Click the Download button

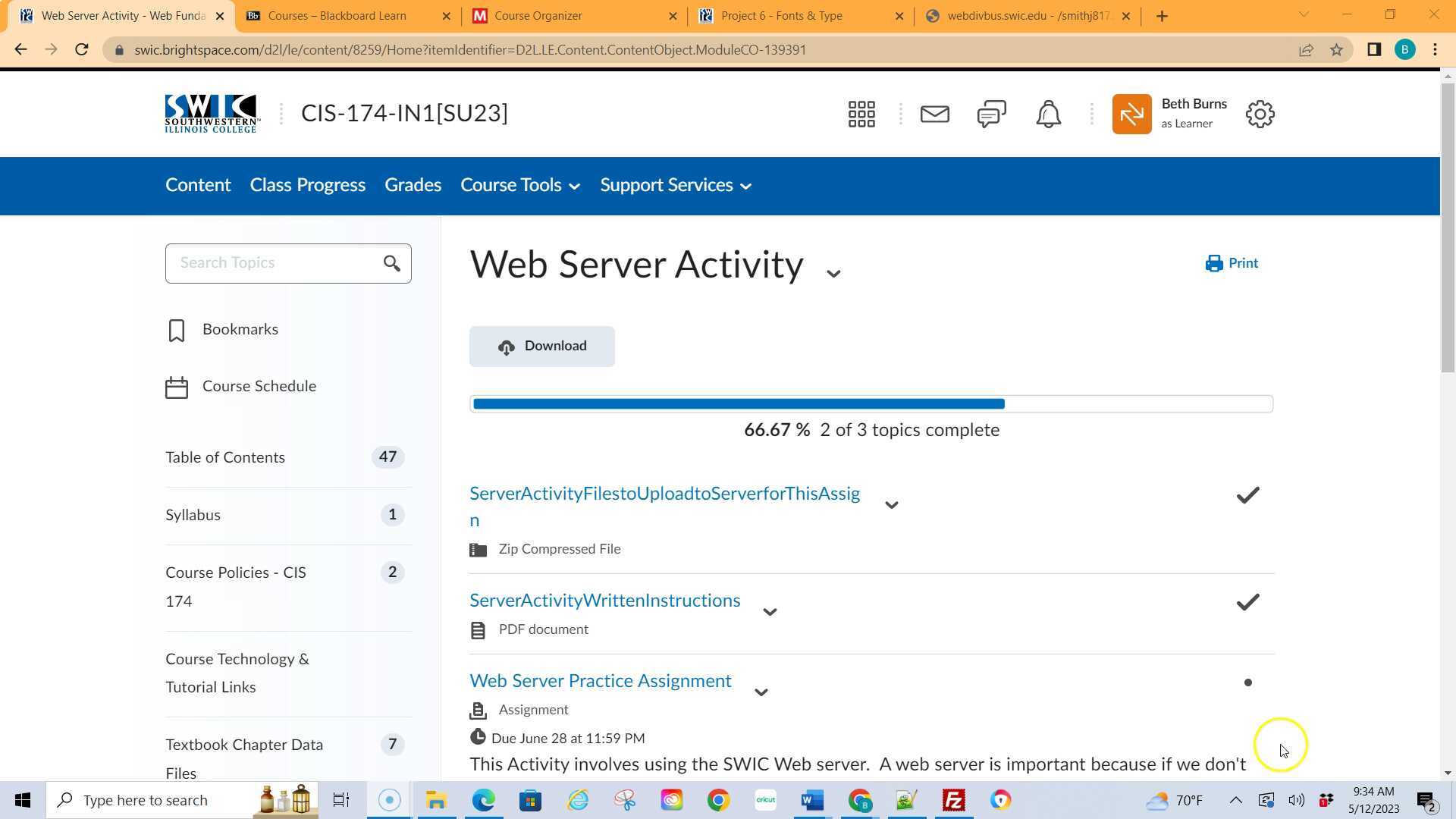tap(541, 347)
